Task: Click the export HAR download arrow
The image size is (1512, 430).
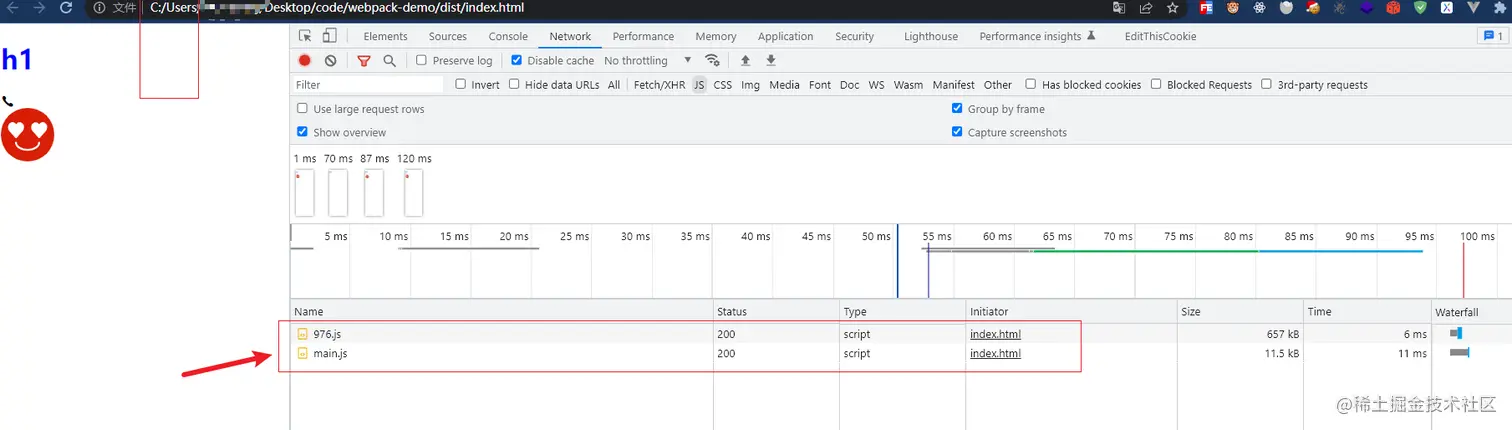Action: point(771,61)
